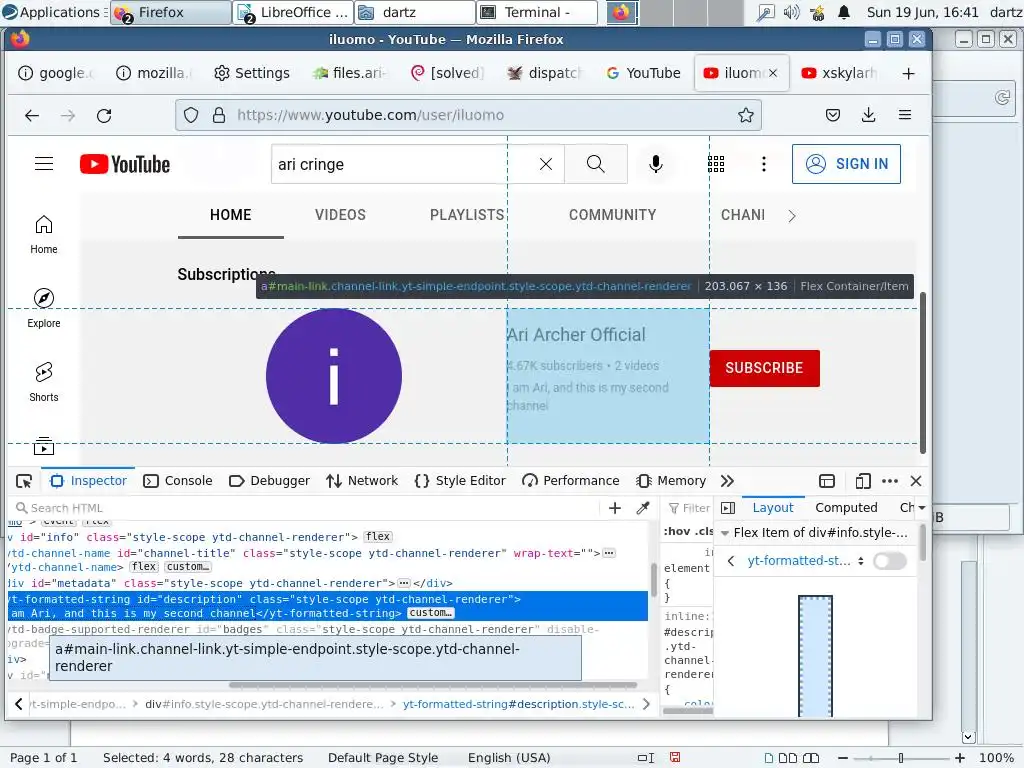Show more devtools tools with the chevron
The width and height of the screenshot is (1024, 768).
tap(727, 481)
